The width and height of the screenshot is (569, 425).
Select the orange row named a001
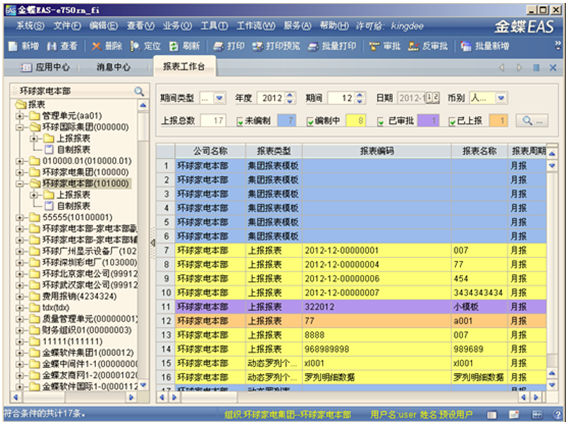pos(351,321)
